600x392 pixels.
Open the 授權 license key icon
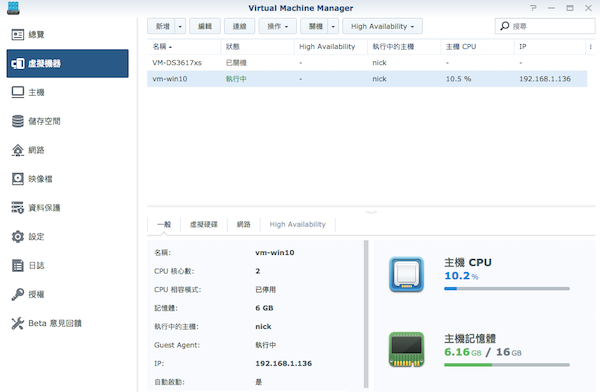click(18, 294)
